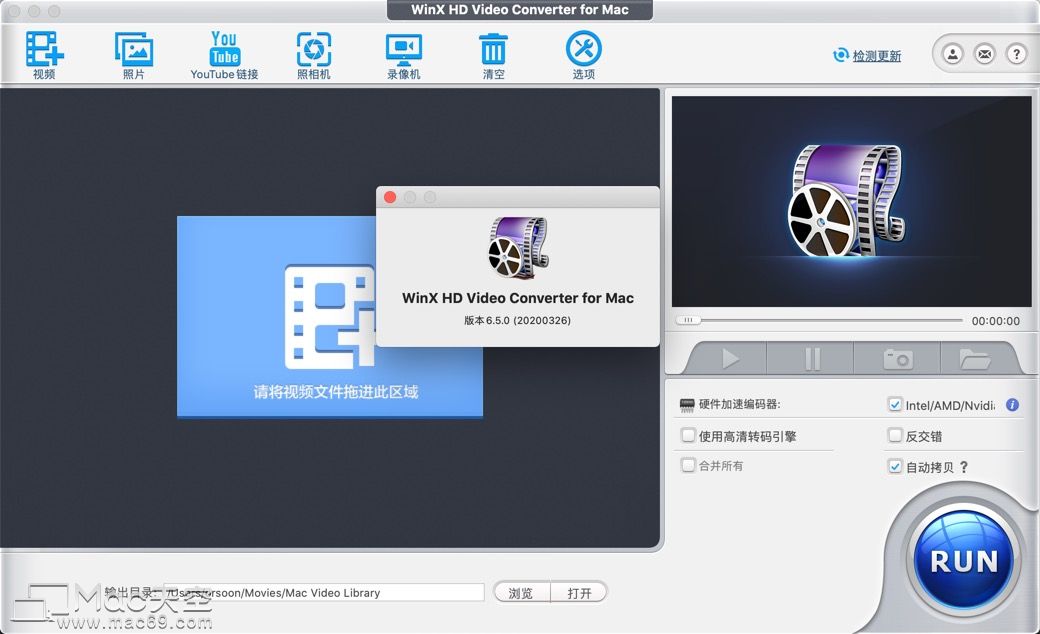Image resolution: width=1040 pixels, height=634 pixels.
Task: Open the 选项 settings icon
Action: coord(583,47)
